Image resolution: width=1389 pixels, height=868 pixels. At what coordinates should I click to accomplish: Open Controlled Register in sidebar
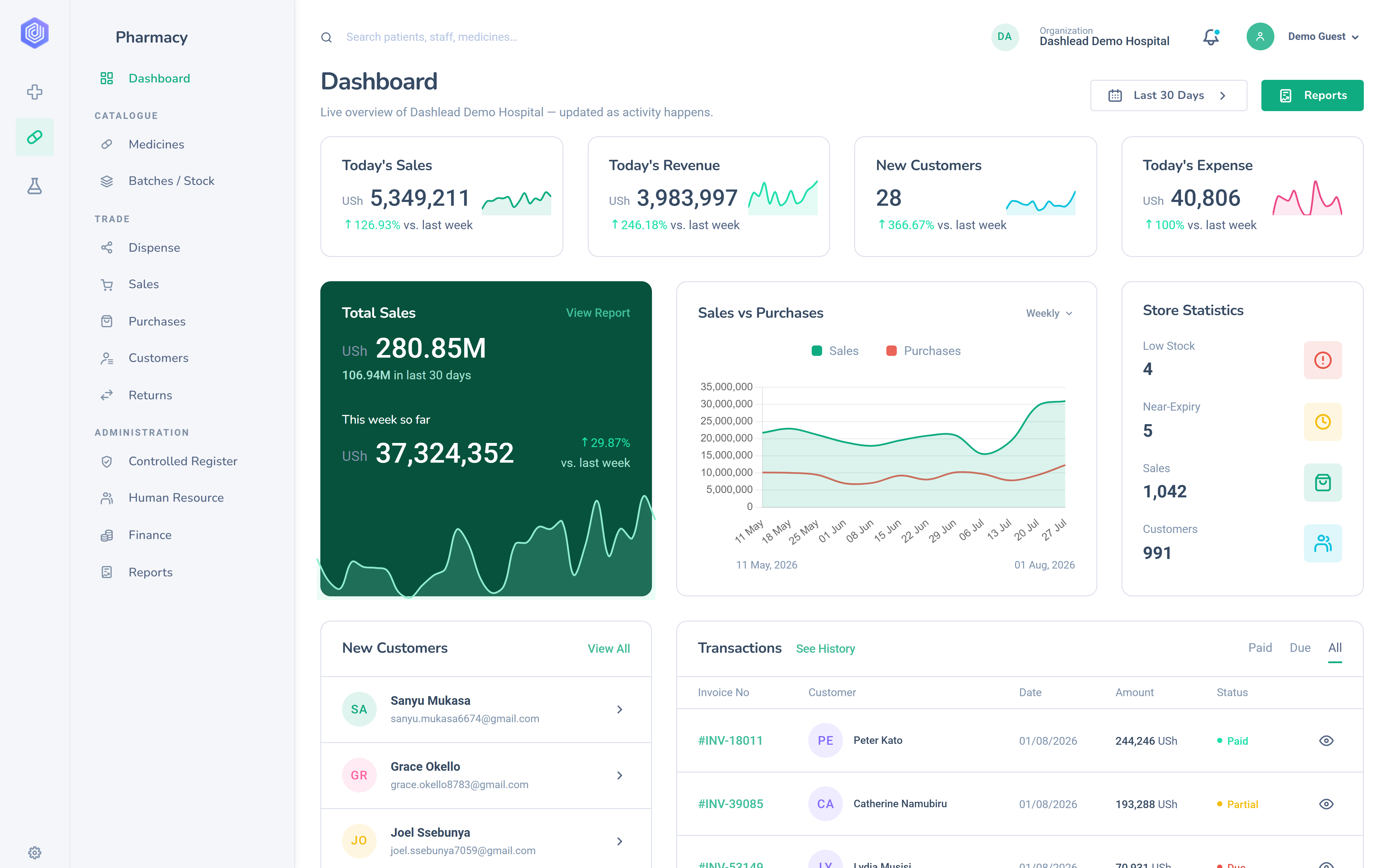click(183, 461)
